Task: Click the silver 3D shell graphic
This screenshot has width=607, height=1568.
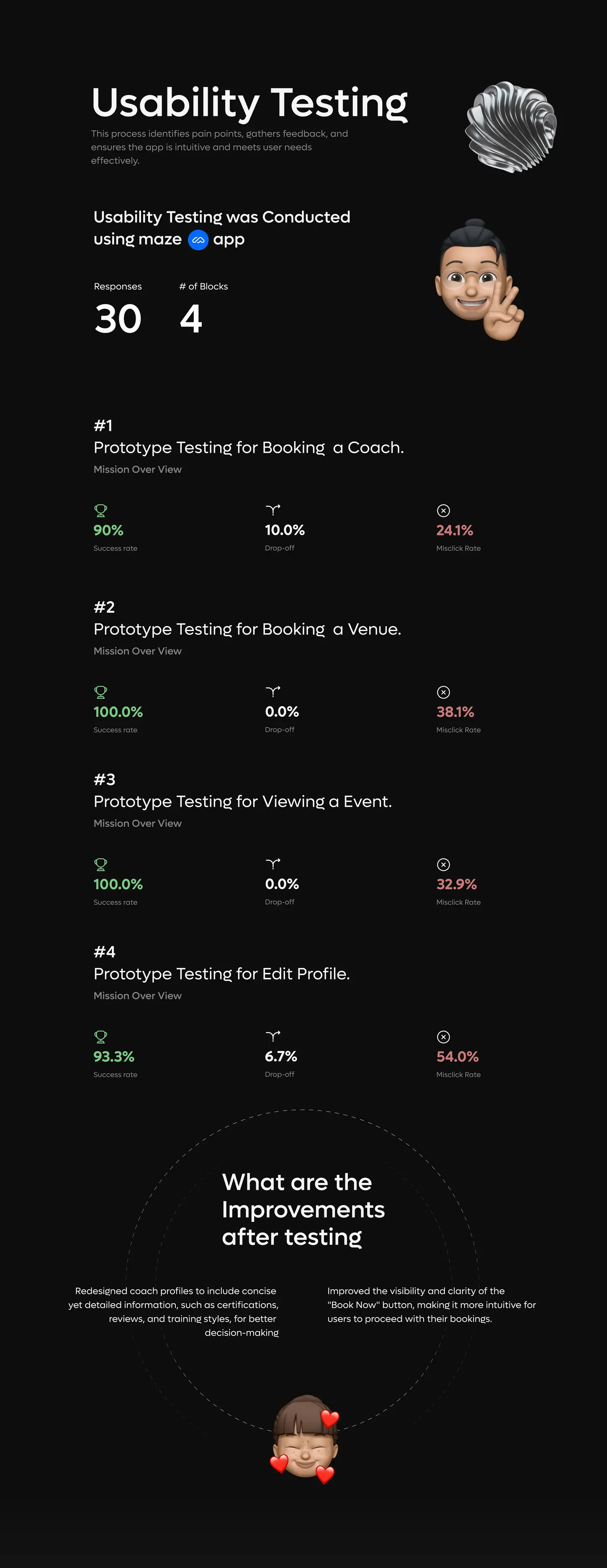Action: pyautogui.click(x=512, y=127)
